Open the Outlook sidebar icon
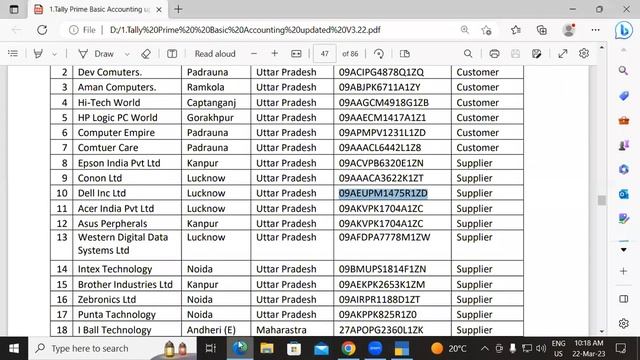The width and height of the screenshot is (640, 360). tap(624, 194)
